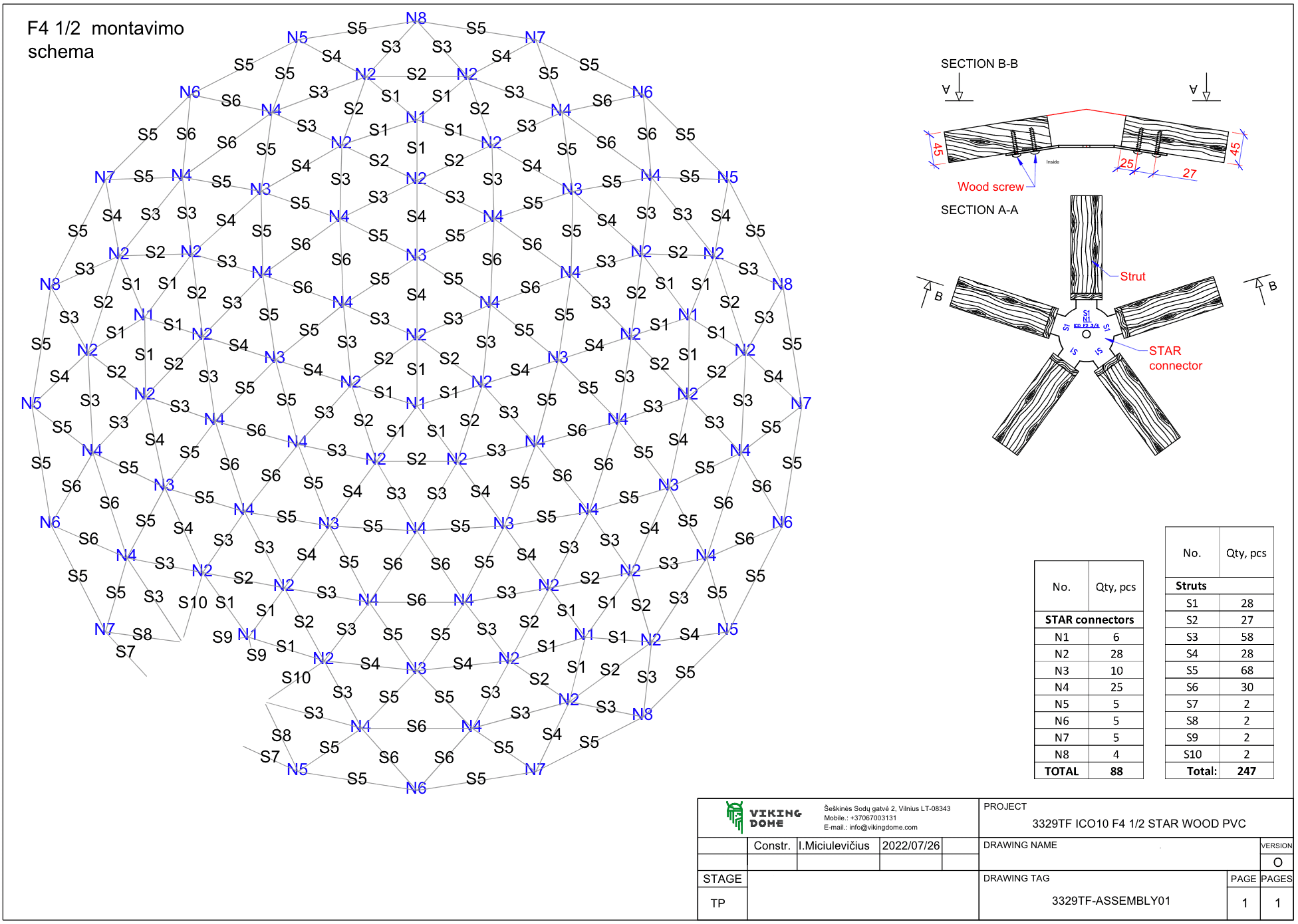Click the Viking Dome logo

click(763, 818)
